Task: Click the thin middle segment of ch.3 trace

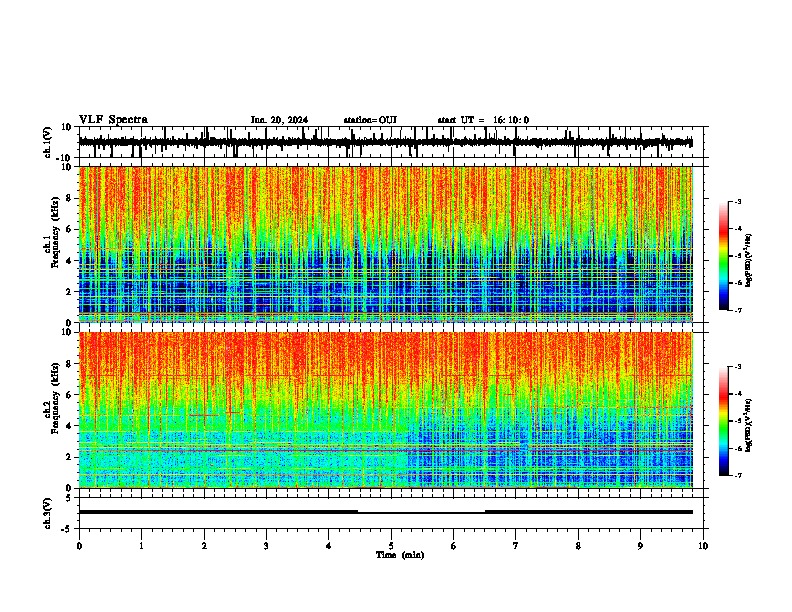Action: (x=421, y=513)
